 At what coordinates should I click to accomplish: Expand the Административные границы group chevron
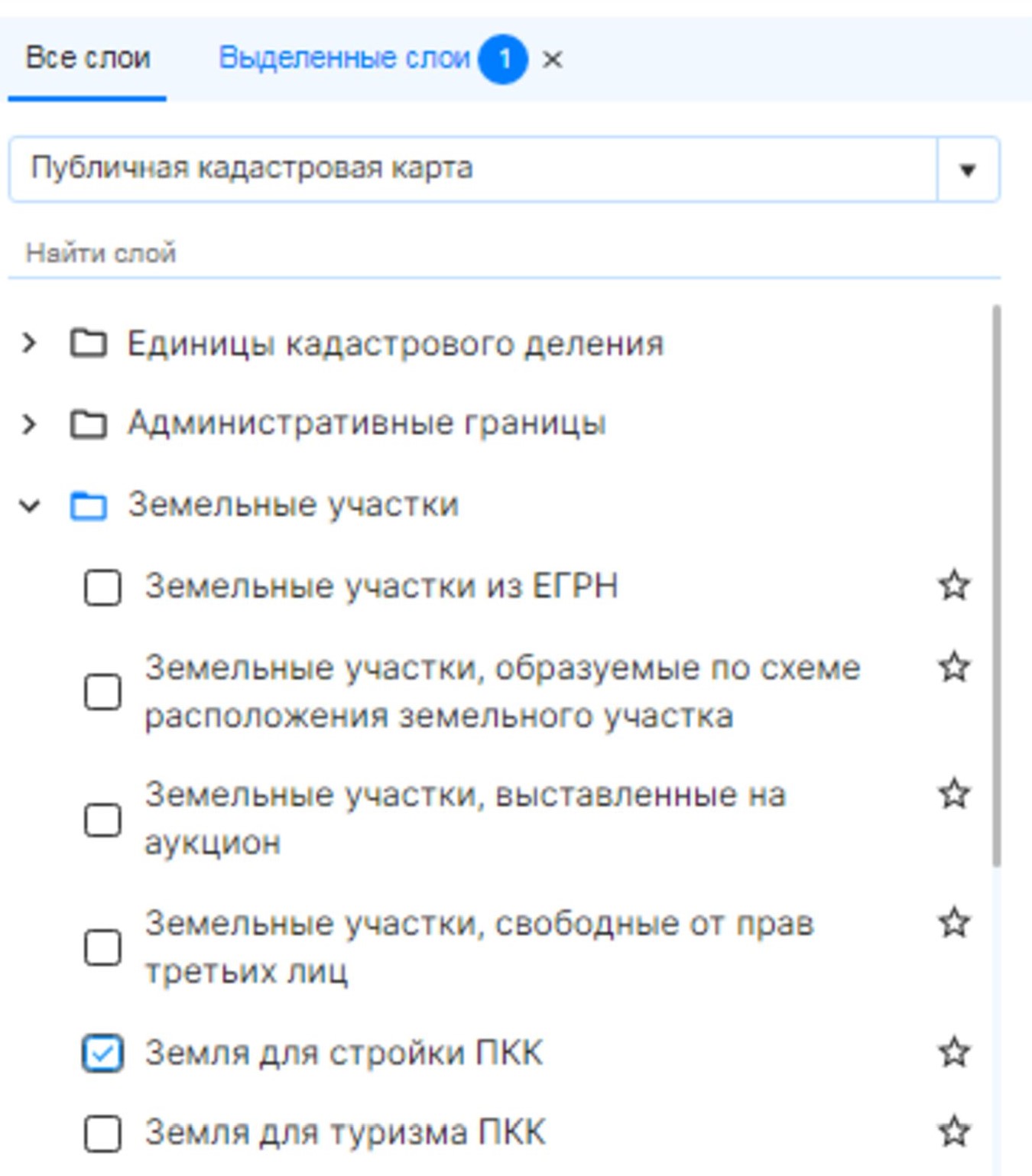29,424
